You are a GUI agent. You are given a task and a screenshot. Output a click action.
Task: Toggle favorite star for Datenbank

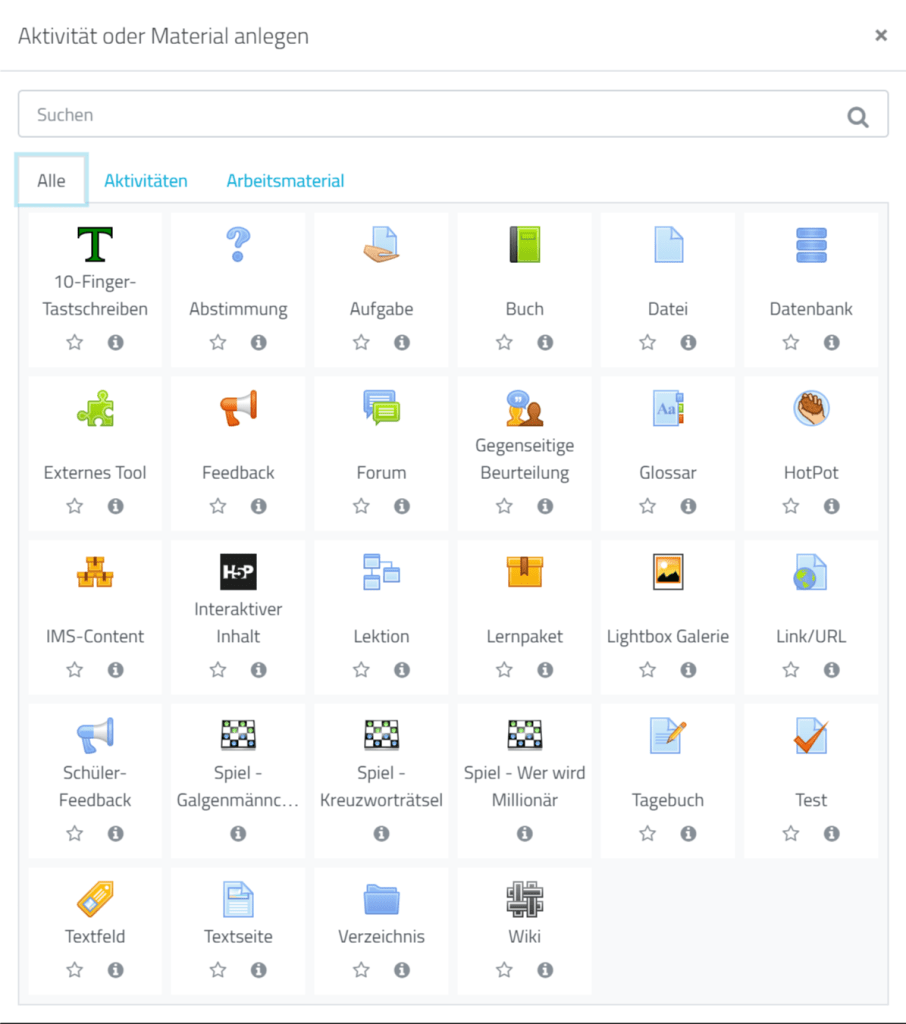pos(791,343)
